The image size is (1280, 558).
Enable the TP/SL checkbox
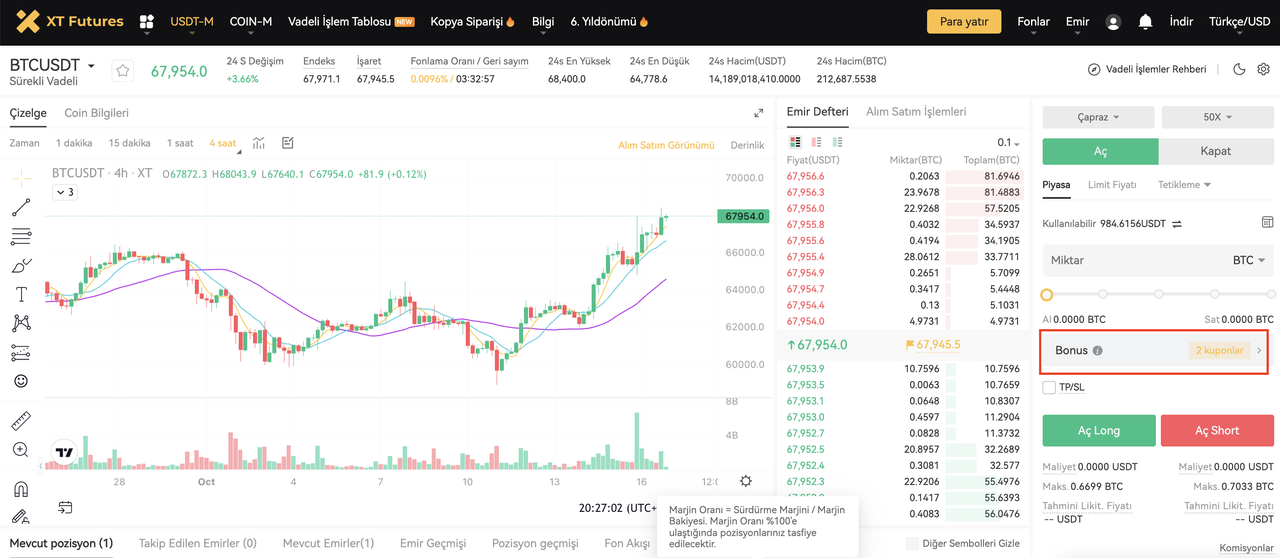point(1049,387)
